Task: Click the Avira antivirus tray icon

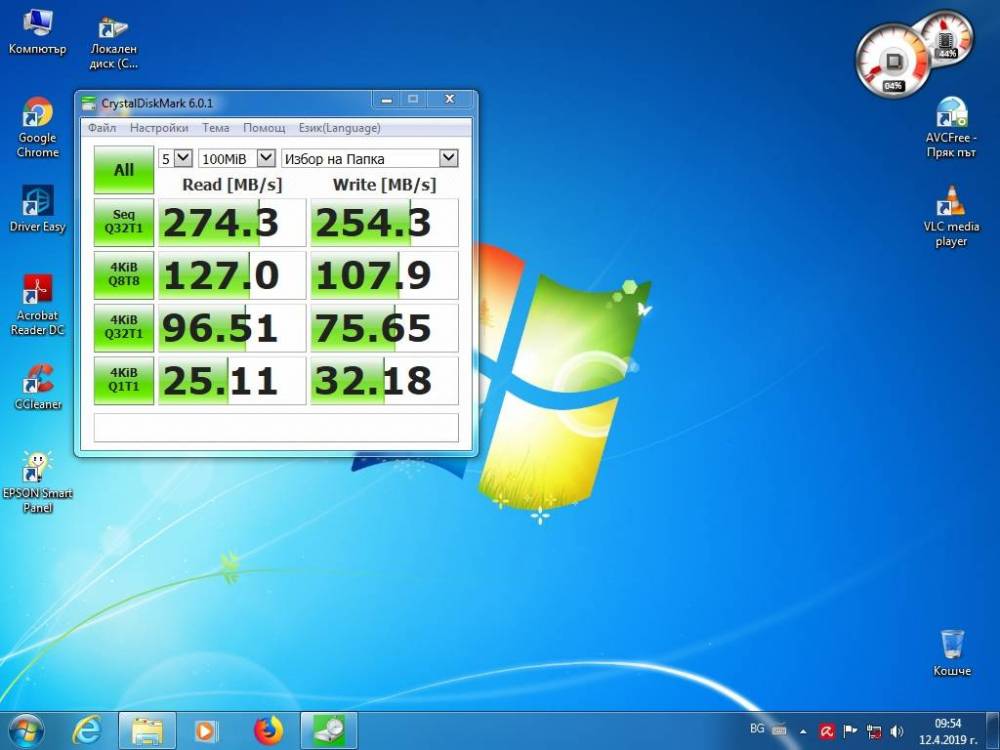Action: coord(827,731)
